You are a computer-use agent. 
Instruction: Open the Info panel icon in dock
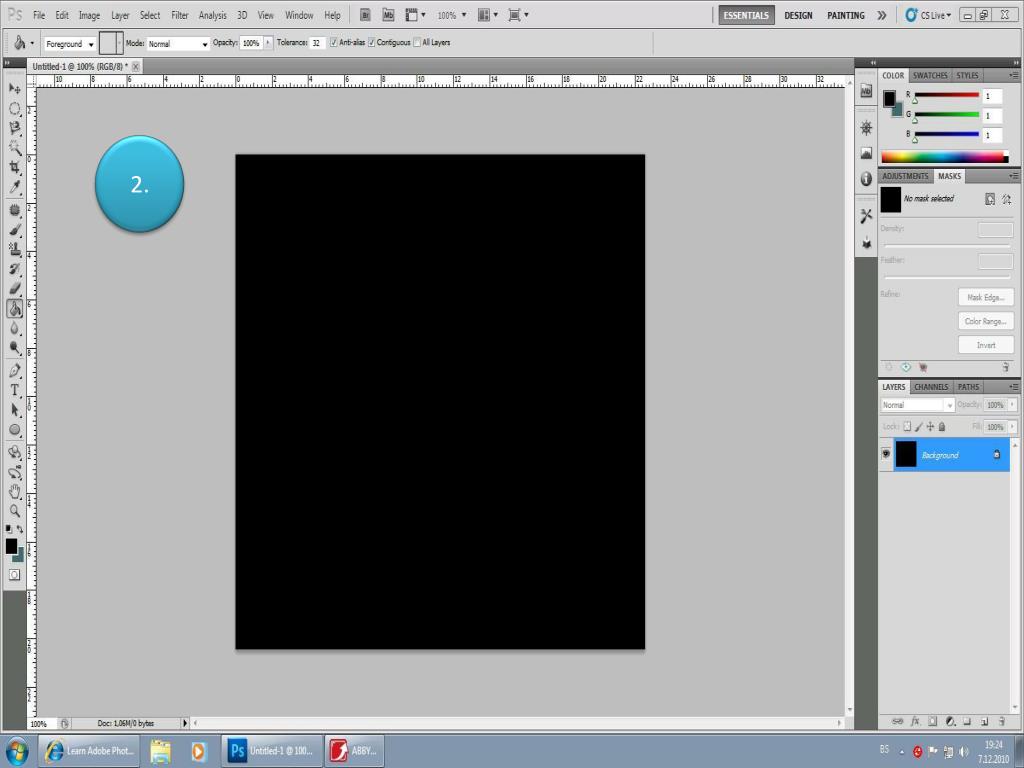(x=866, y=178)
